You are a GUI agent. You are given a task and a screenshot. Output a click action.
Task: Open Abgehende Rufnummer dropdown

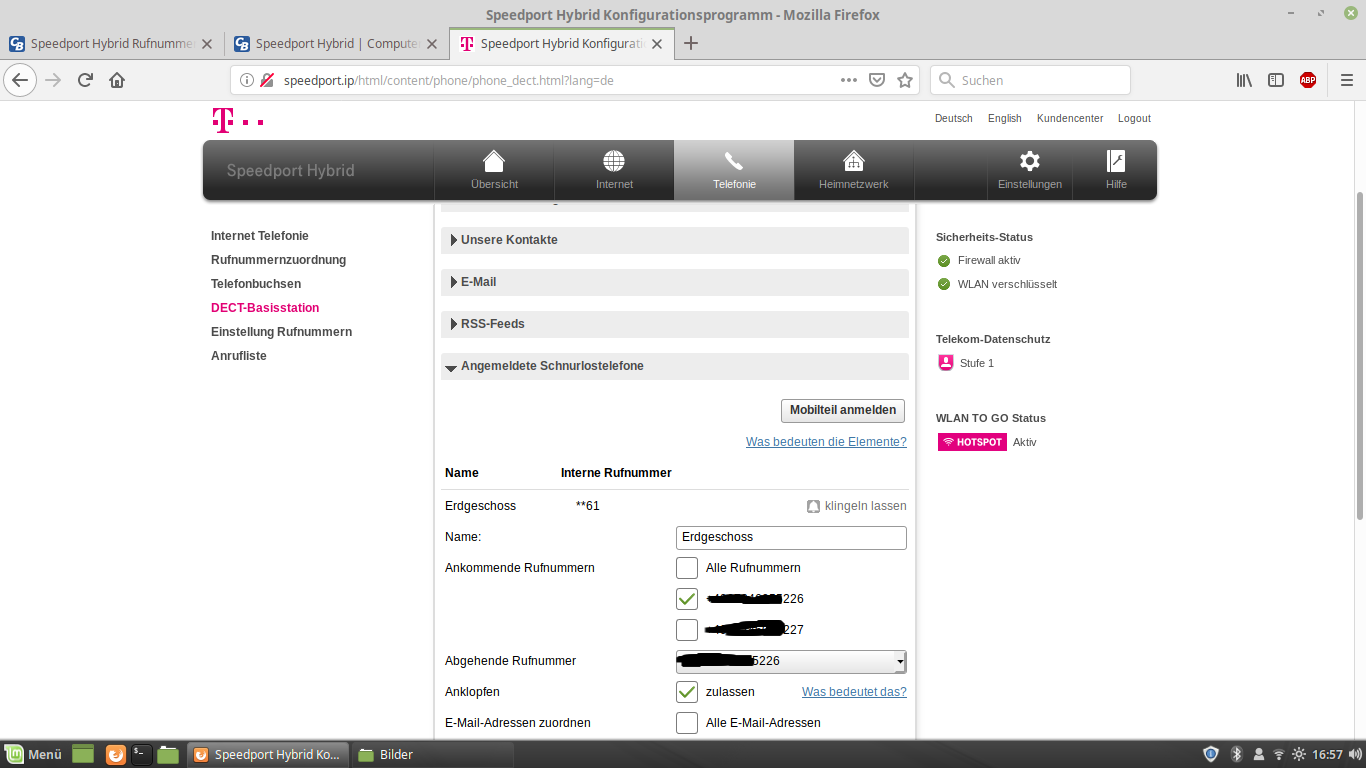point(791,661)
